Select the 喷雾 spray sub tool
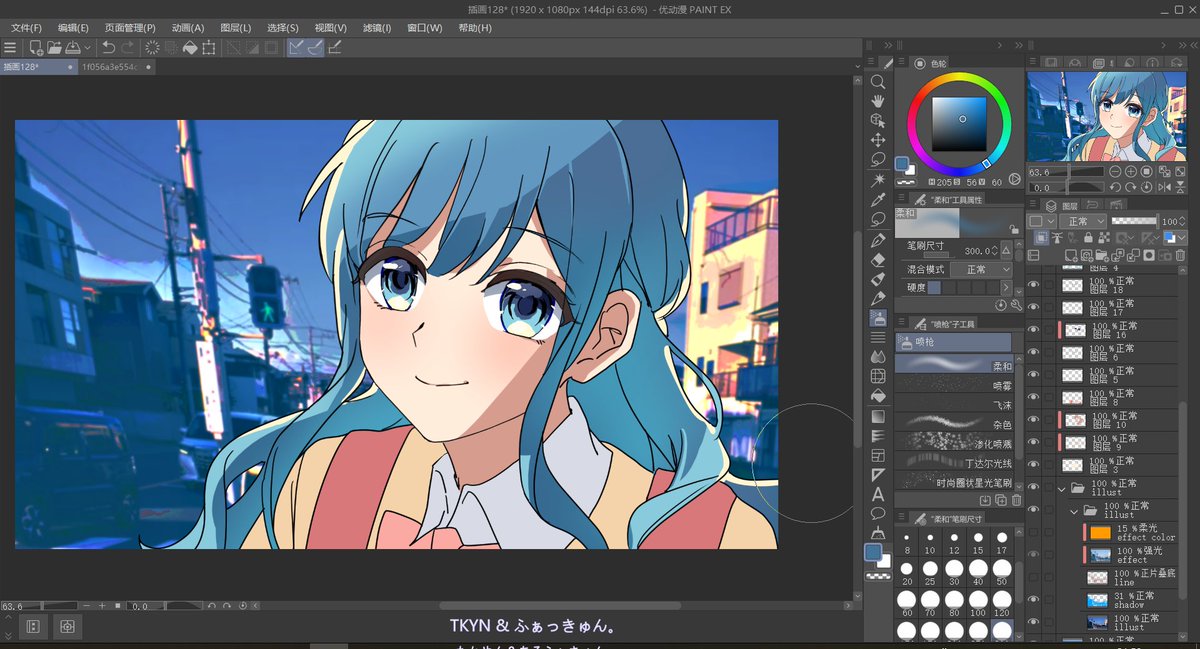The image size is (1200, 649). 953,384
